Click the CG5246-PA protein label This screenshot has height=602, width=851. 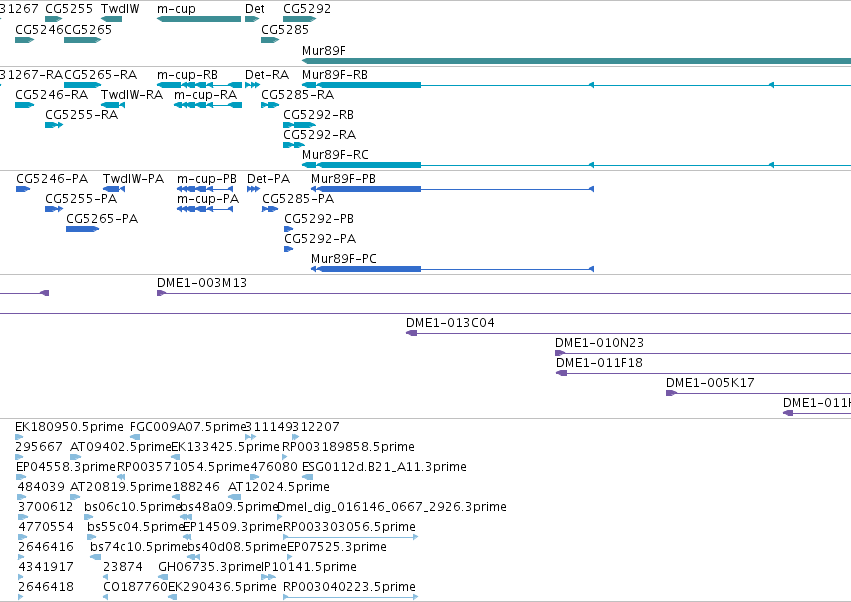(52, 179)
